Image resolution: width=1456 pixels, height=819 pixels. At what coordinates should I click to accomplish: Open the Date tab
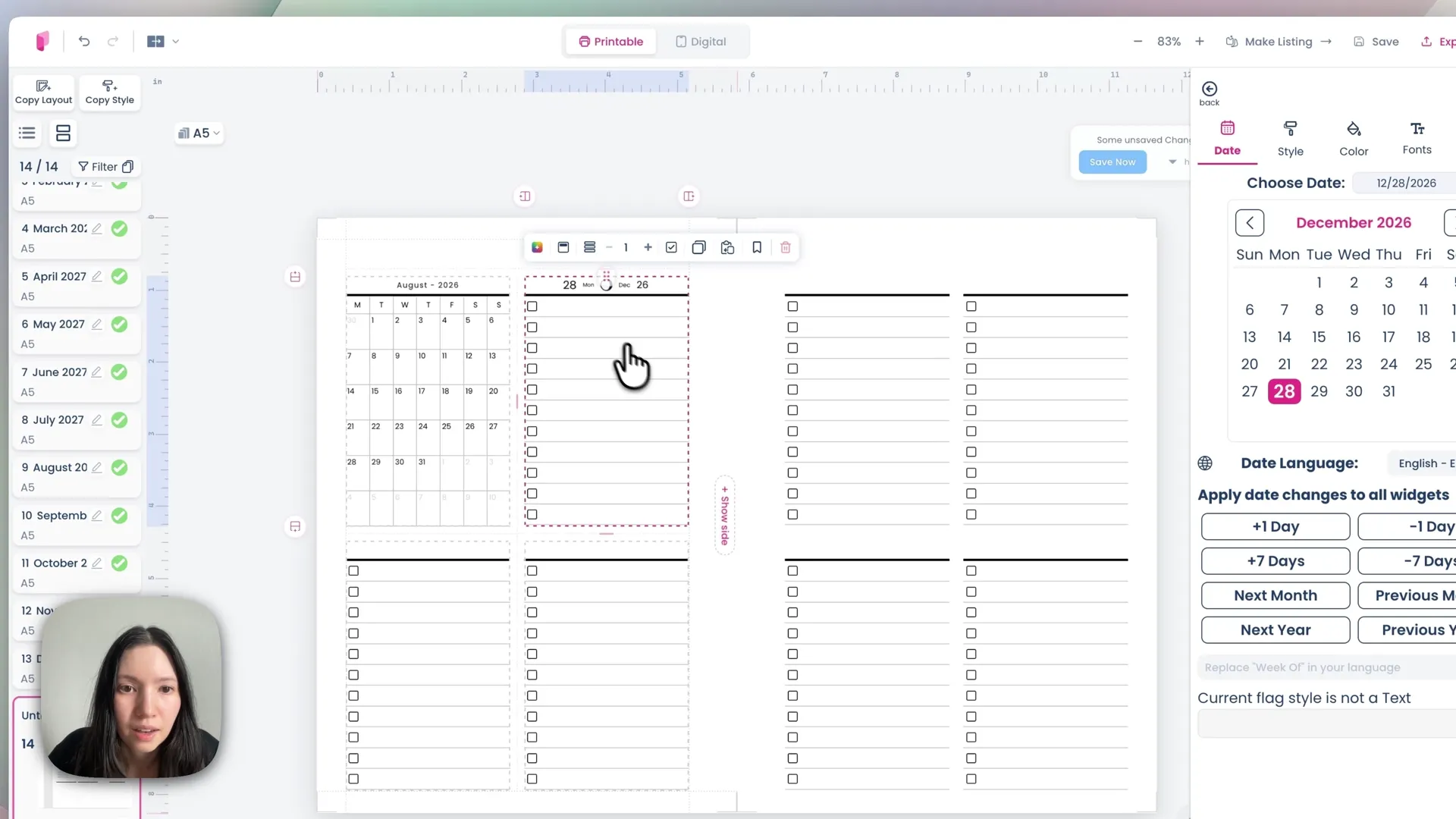(1227, 138)
